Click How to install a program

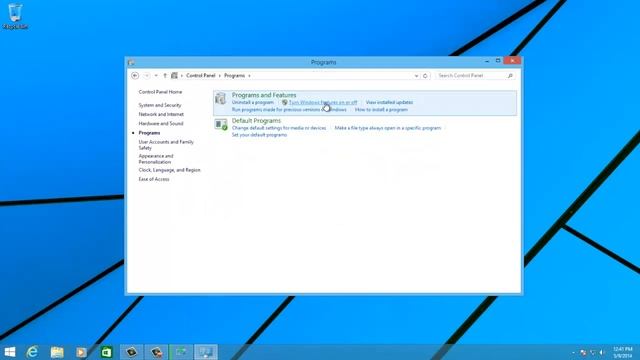point(381,110)
